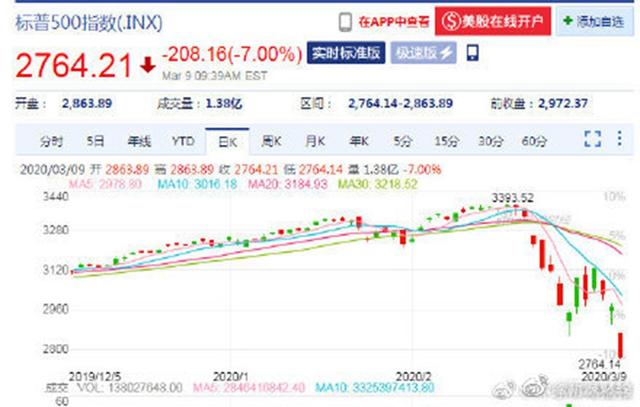Select the 5日 chart tab
The height and width of the screenshot is (407, 640).
(x=96, y=140)
